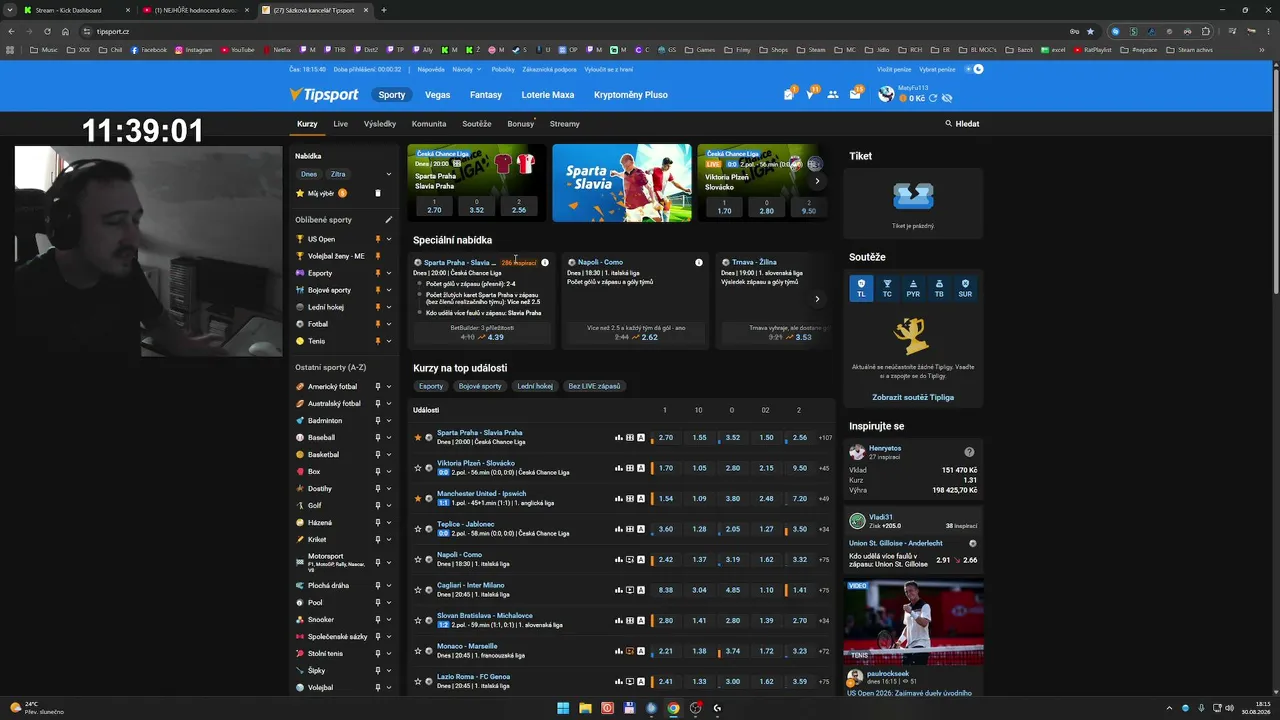Go to the Vegas section

coord(437,95)
